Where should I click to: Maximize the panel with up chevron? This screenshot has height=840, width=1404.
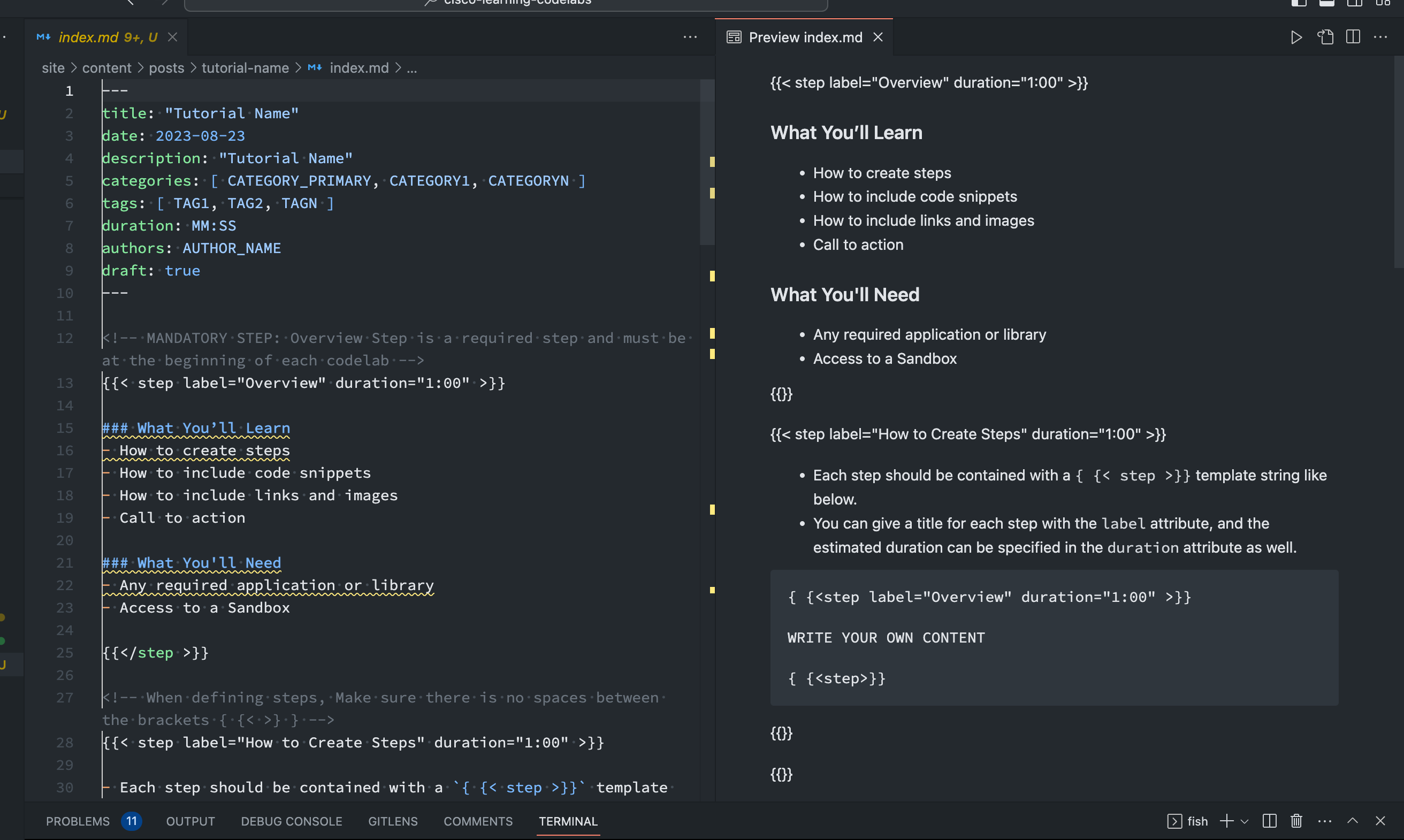pyautogui.click(x=1353, y=821)
